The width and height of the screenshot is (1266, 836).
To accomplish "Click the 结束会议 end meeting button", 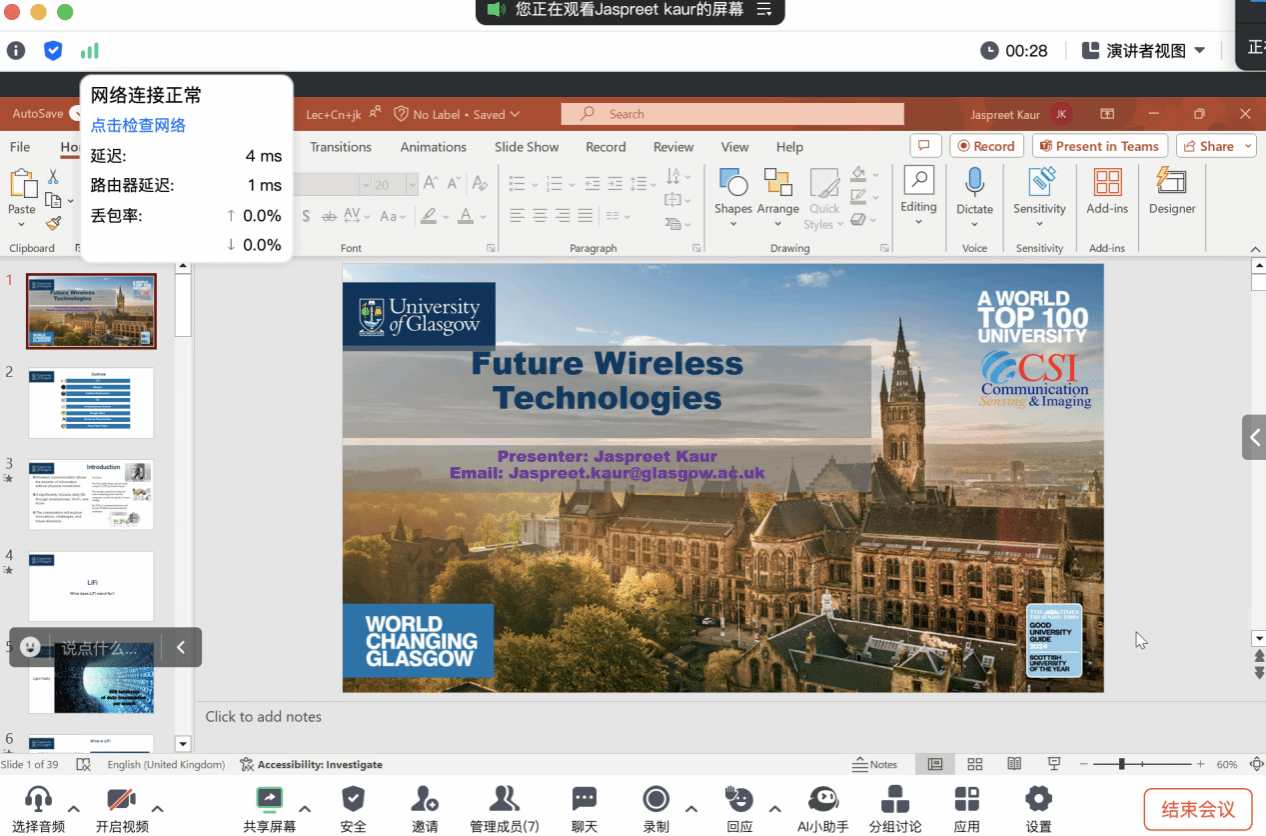I will pos(1197,809).
